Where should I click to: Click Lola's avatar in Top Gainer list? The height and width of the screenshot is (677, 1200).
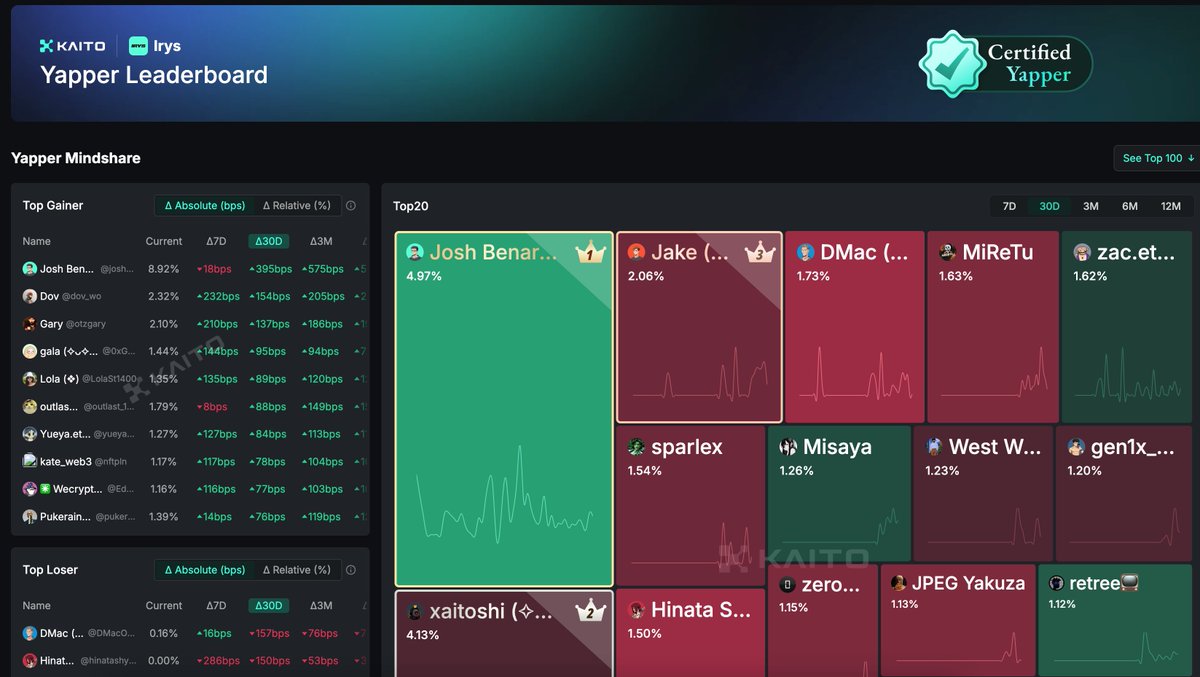30,379
